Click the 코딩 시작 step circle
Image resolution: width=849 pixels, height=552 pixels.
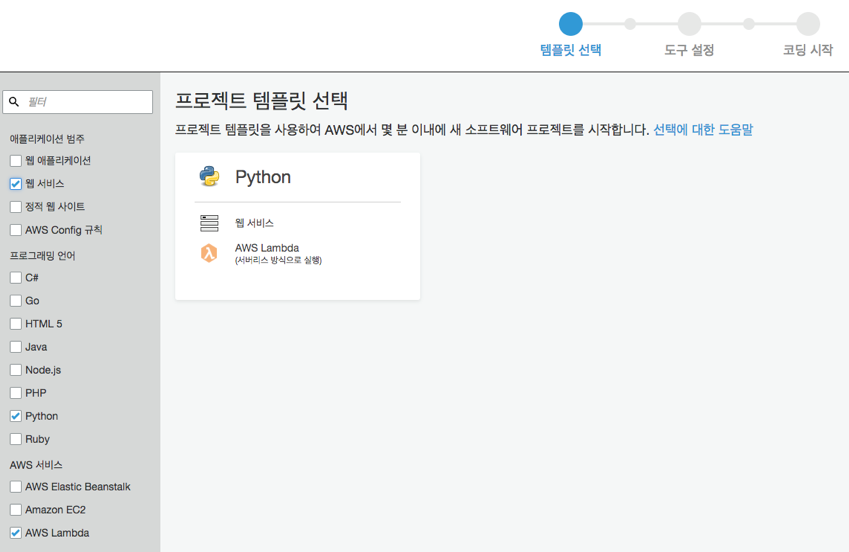point(807,24)
